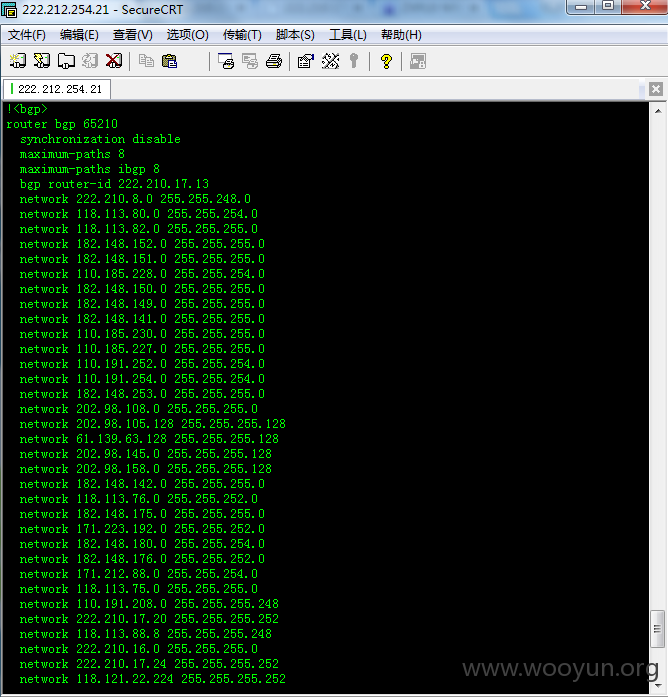Screen dimensions: 668x697
Task: Open the 帮助(H) menu
Action: (401, 35)
